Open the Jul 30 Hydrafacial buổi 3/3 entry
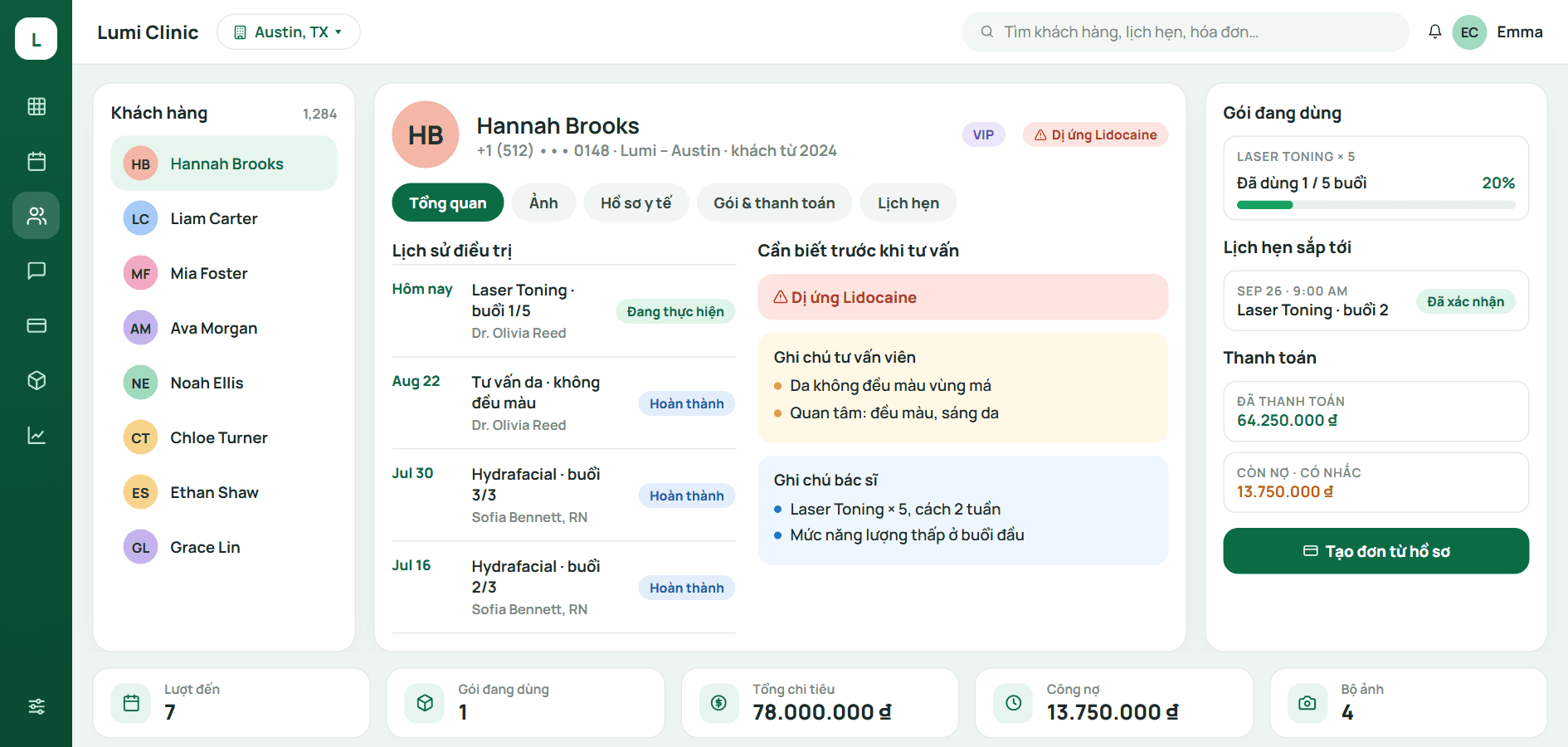 [563, 496]
